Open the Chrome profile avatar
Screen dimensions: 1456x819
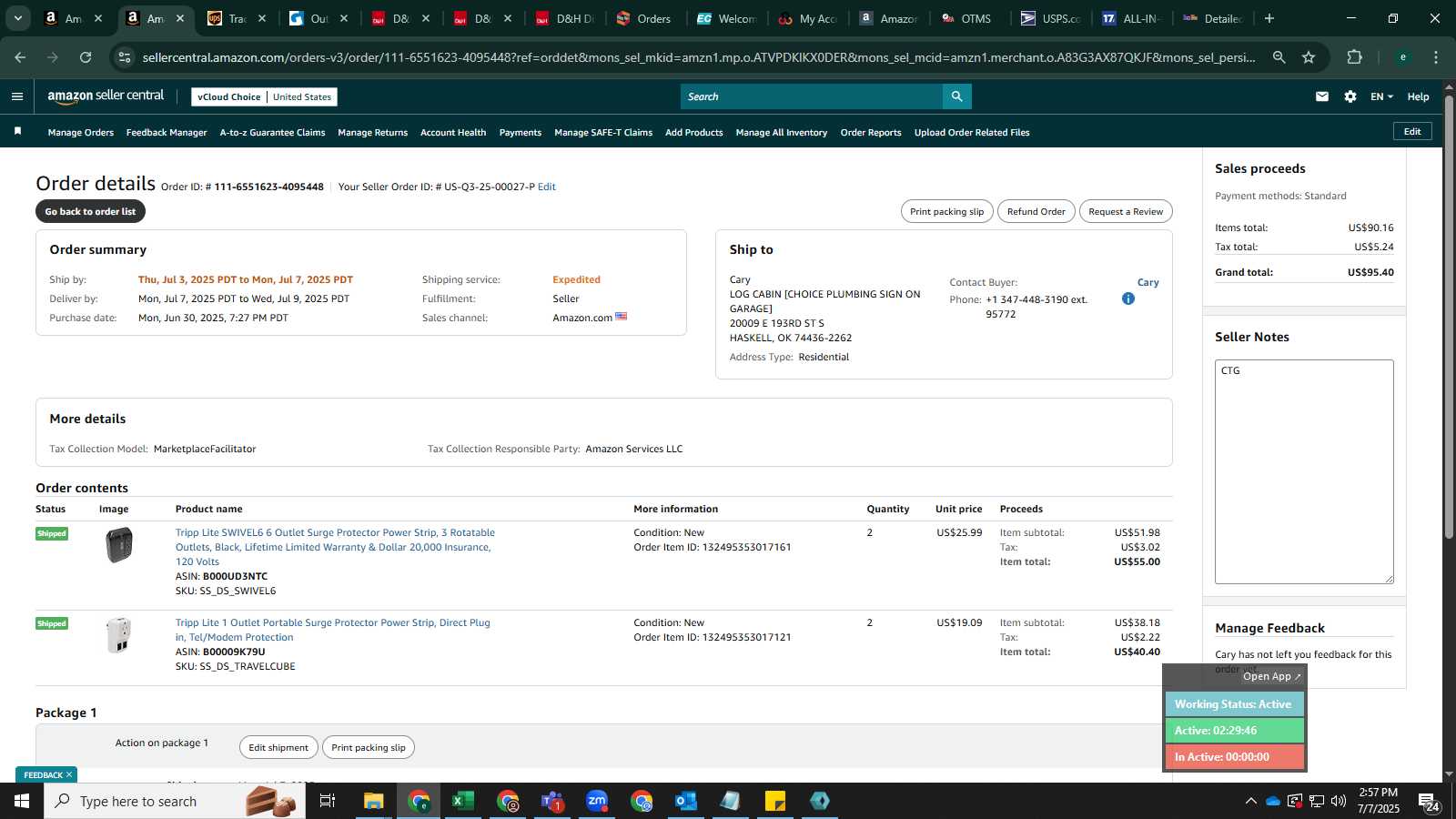(x=1403, y=57)
